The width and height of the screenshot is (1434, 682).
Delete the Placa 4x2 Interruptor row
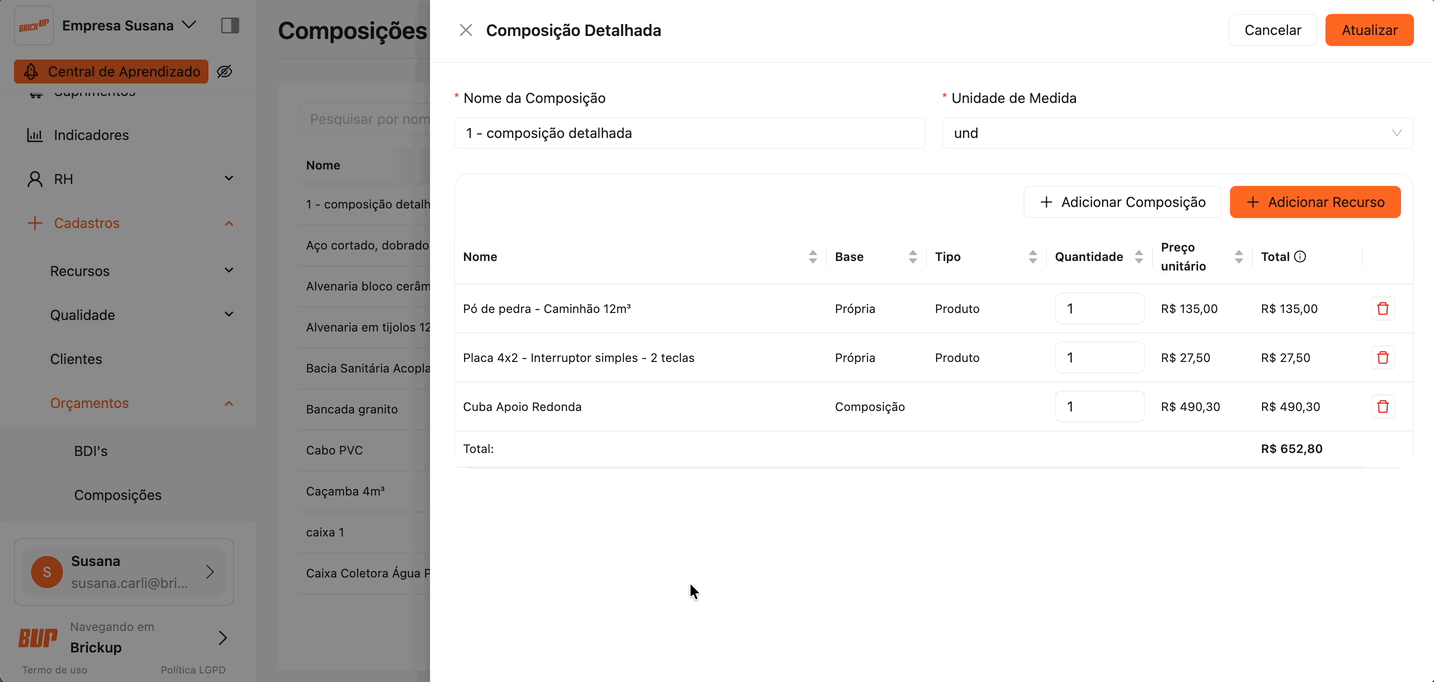click(1383, 358)
